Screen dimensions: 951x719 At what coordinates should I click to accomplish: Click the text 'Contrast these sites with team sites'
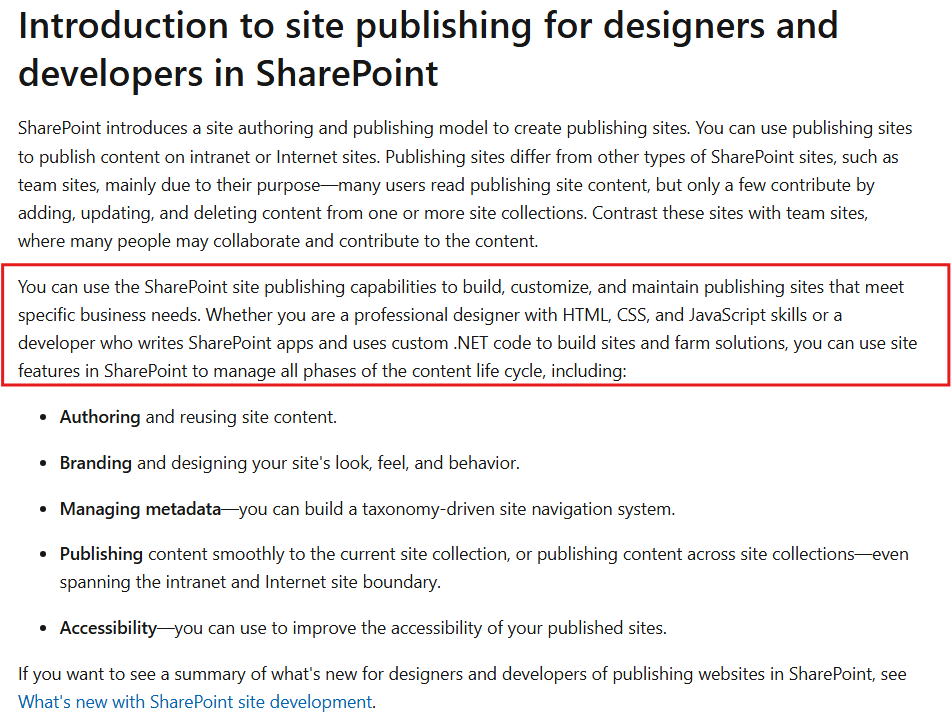[x=730, y=213]
